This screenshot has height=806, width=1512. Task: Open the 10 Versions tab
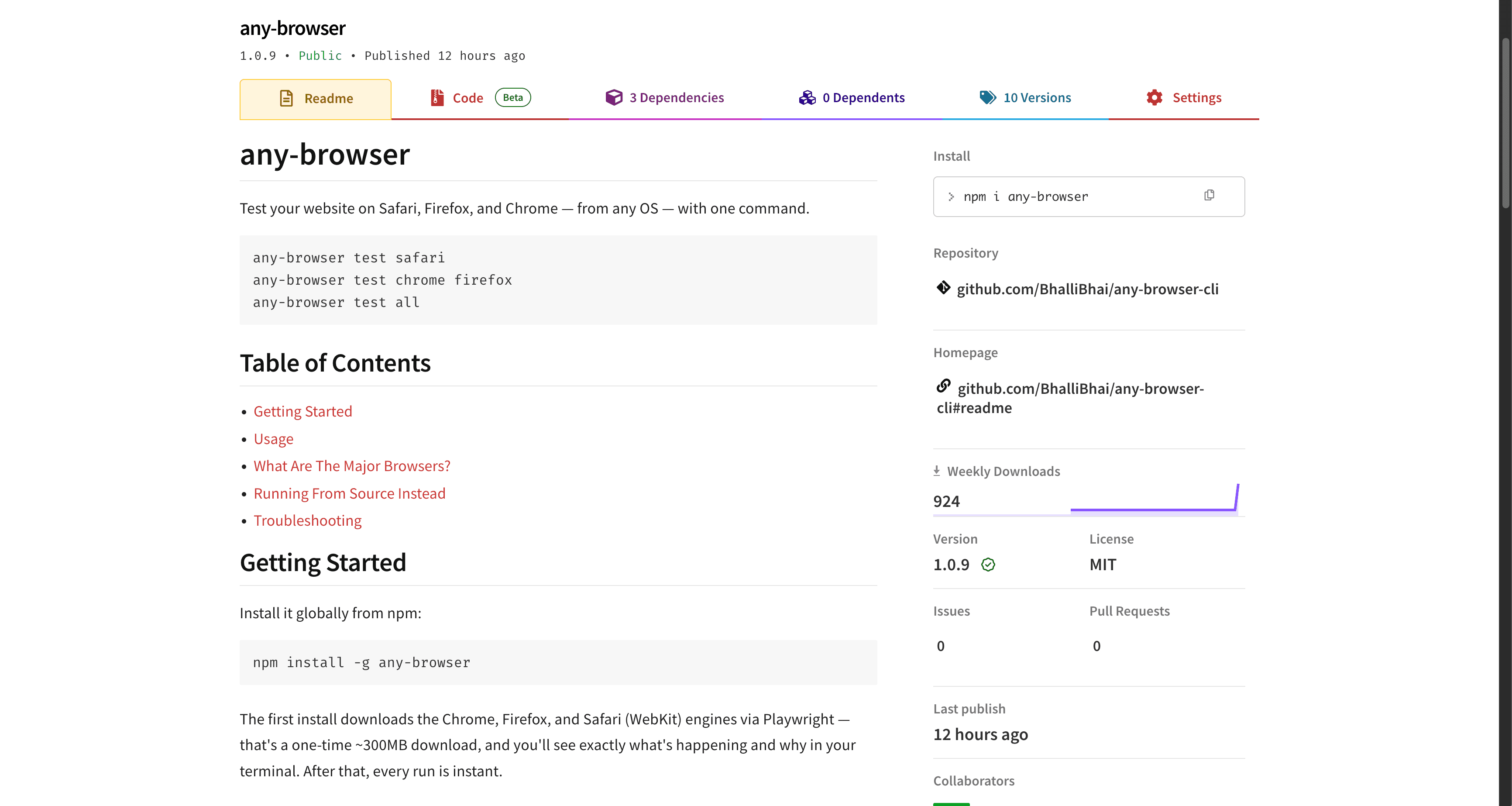1025,98
